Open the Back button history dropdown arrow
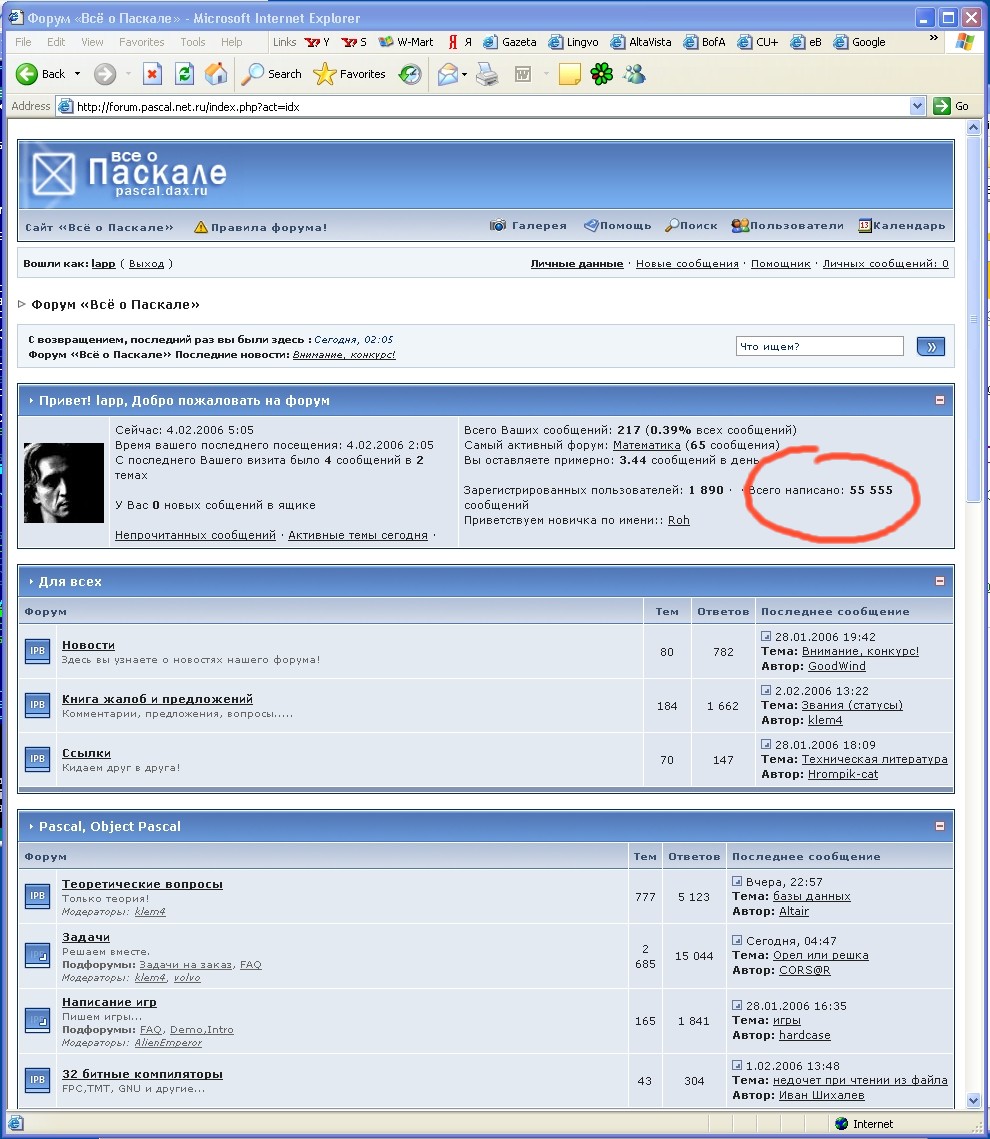Image resolution: width=990 pixels, height=1139 pixels. coord(77,74)
